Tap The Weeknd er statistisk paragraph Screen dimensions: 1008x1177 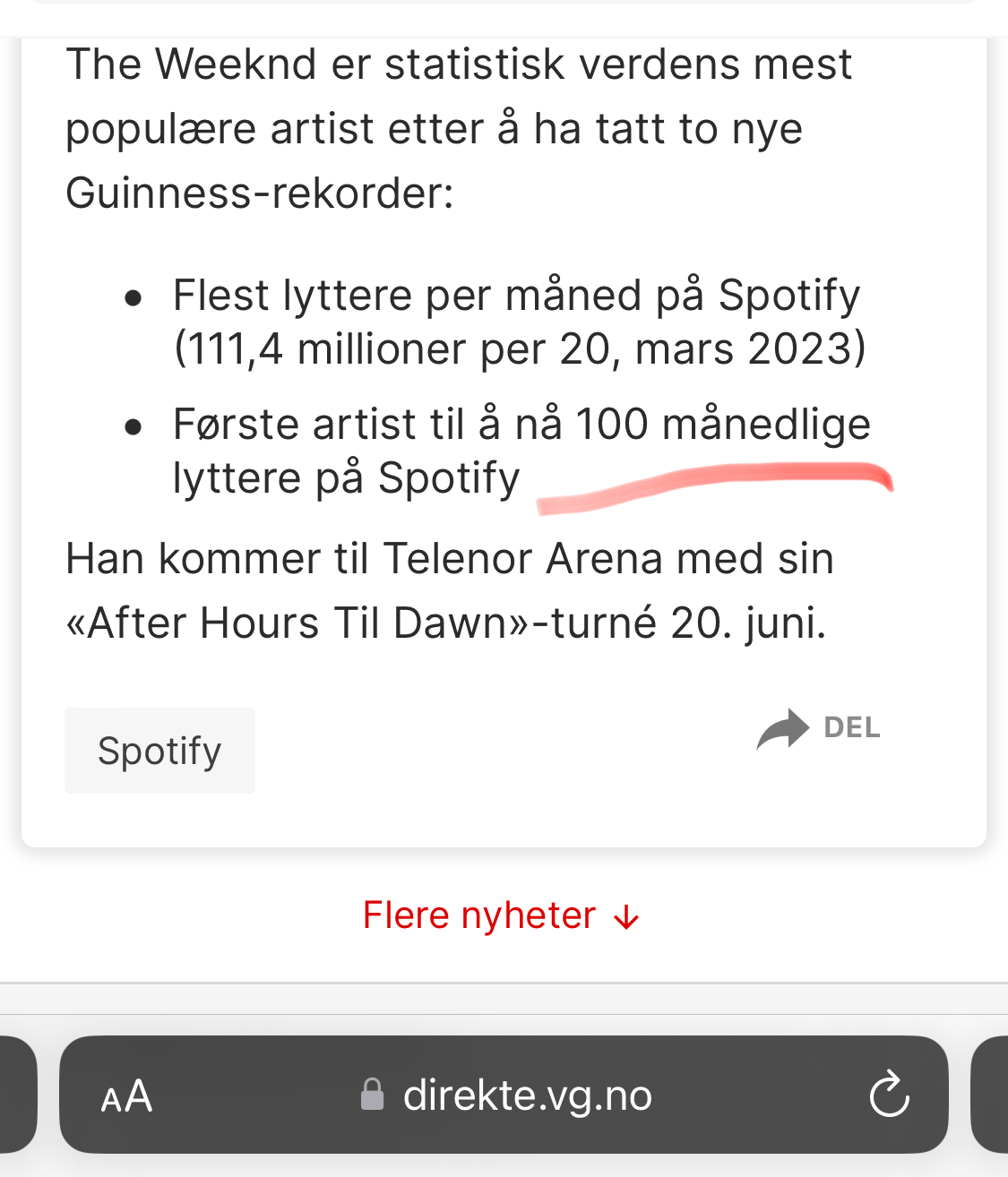(459, 128)
